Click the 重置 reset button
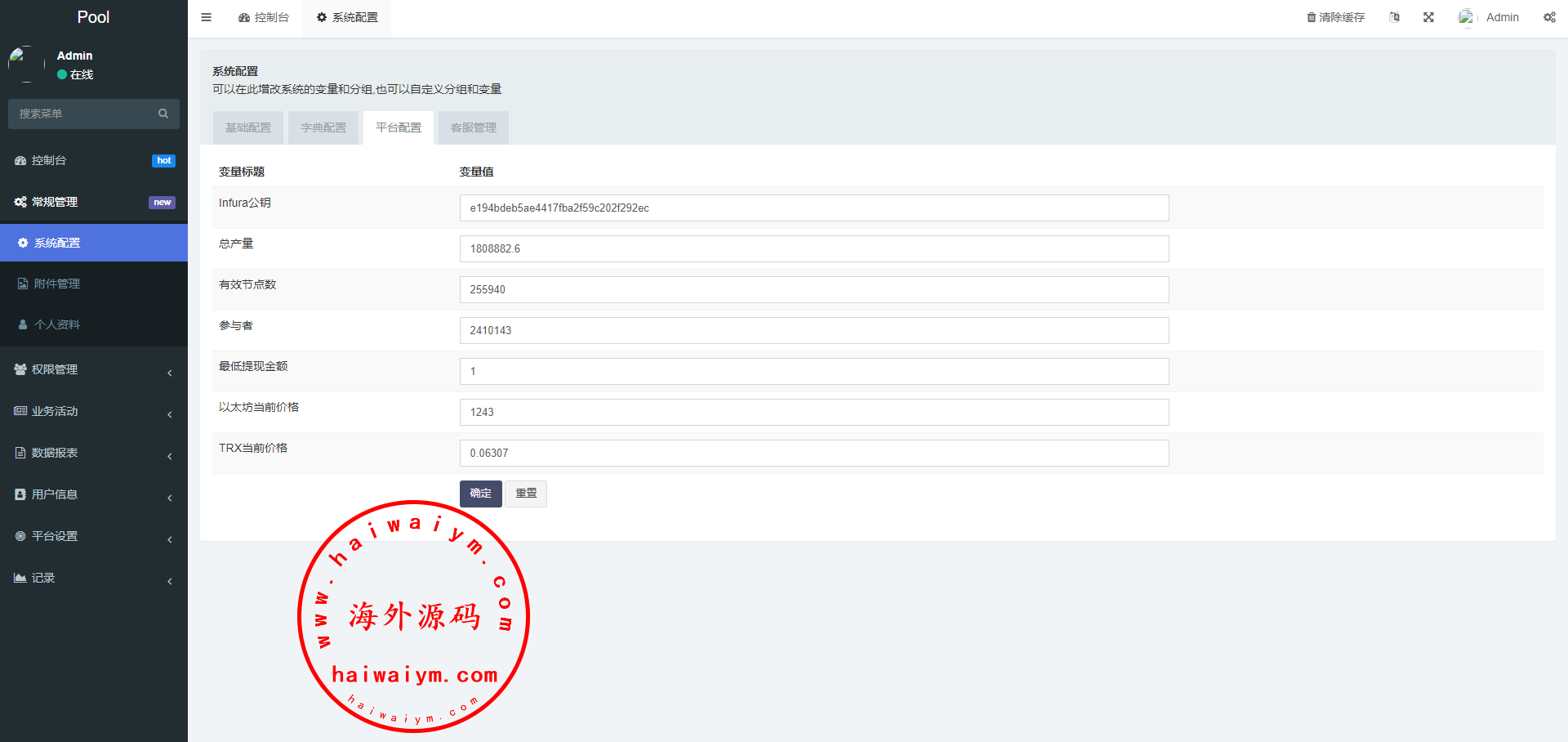 [526, 494]
